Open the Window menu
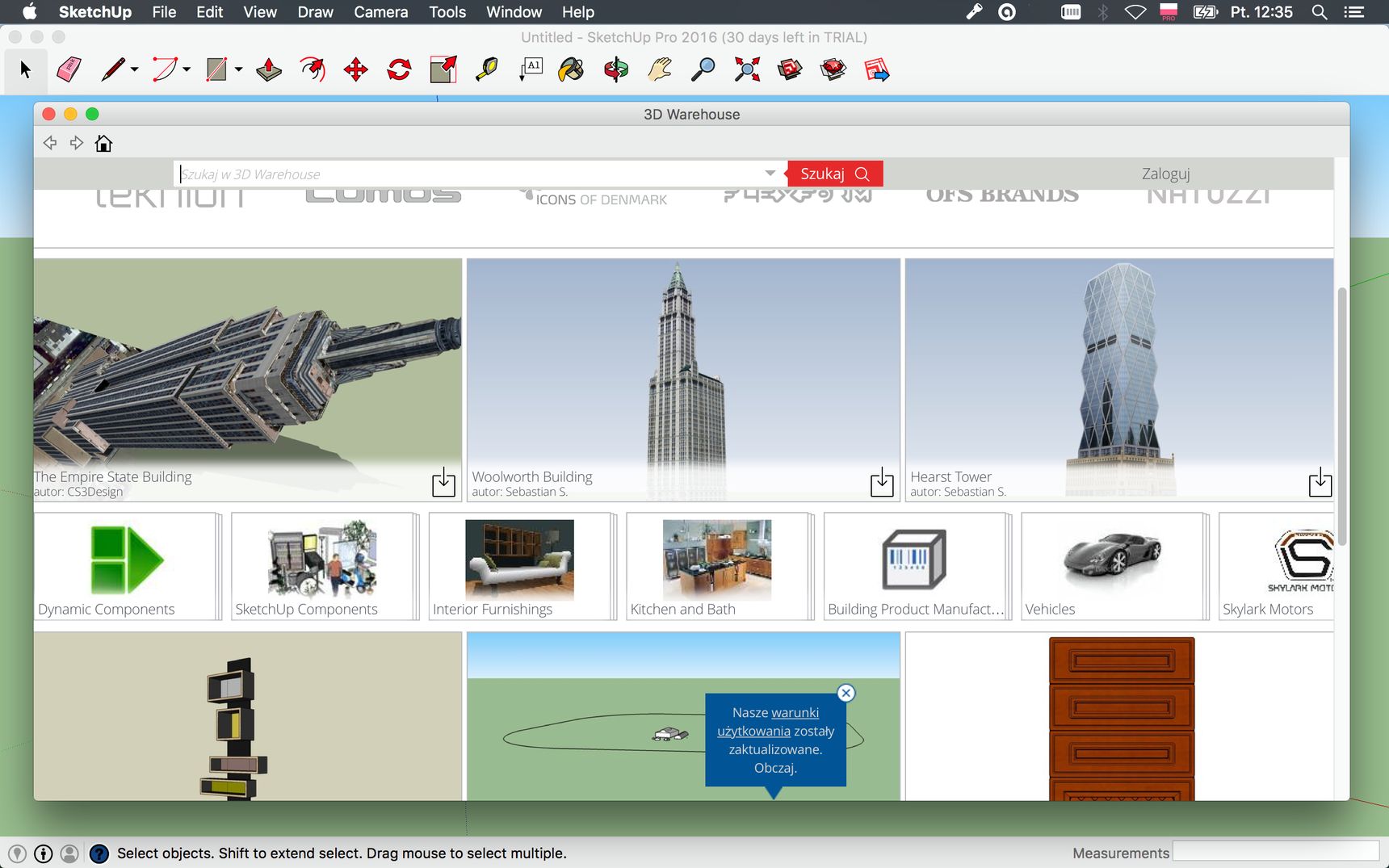This screenshot has height=868, width=1389. point(514,12)
